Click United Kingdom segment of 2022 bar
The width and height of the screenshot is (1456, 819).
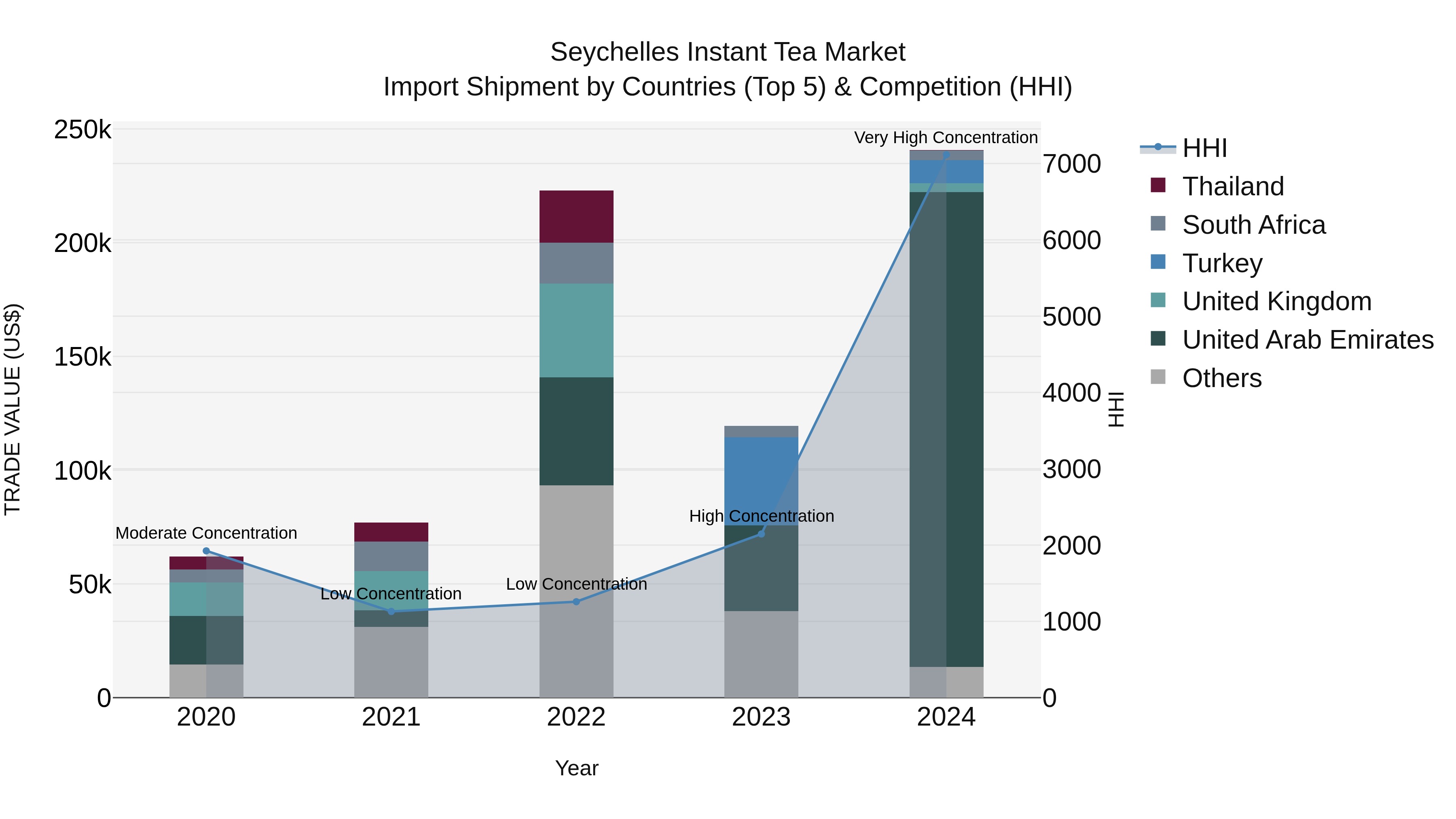[x=576, y=331]
